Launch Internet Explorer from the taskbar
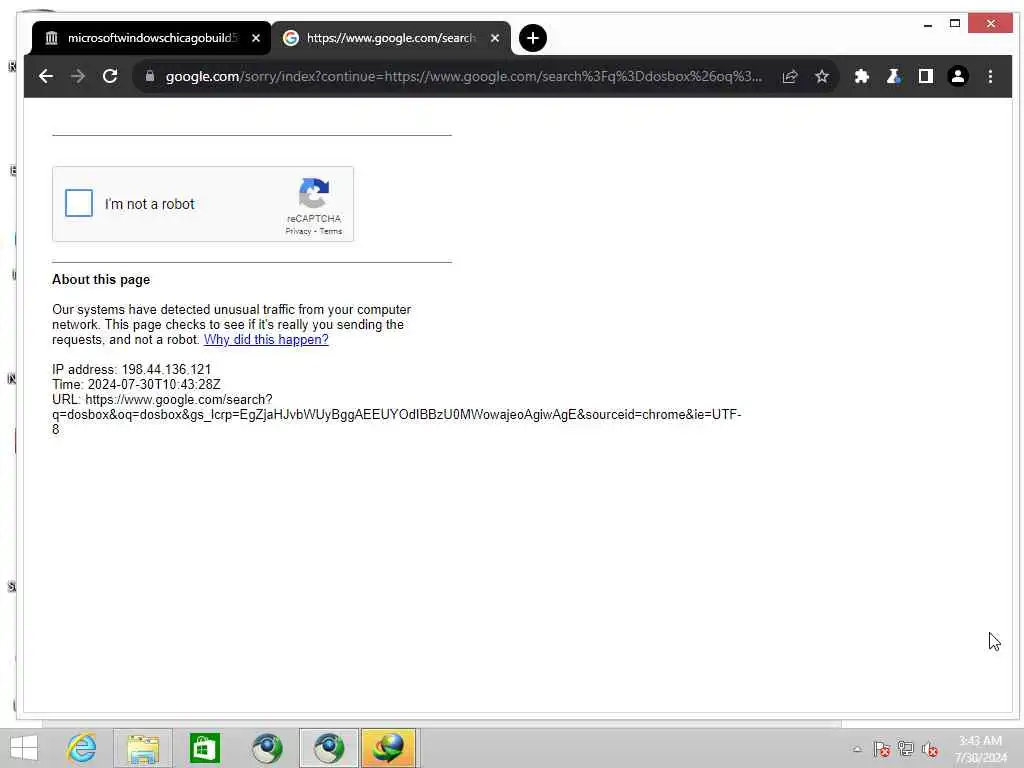The width and height of the screenshot is (1024, 768). tap(81, 748)
